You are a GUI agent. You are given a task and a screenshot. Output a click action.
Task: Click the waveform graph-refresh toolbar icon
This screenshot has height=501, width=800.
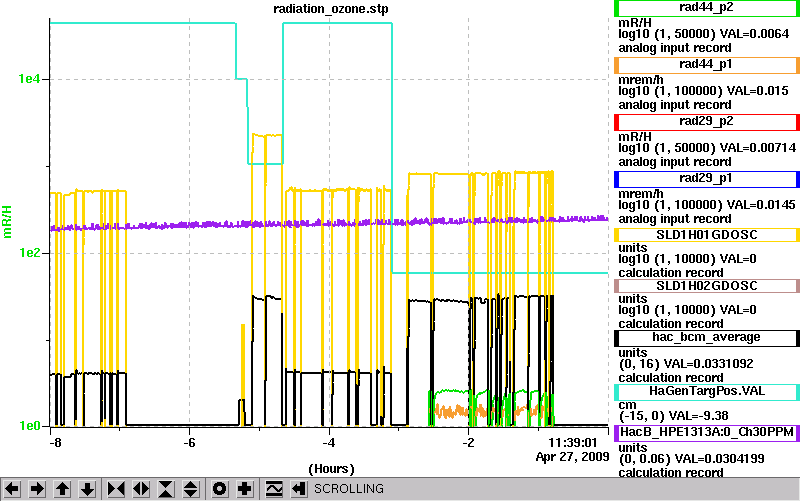click(274, 489)
